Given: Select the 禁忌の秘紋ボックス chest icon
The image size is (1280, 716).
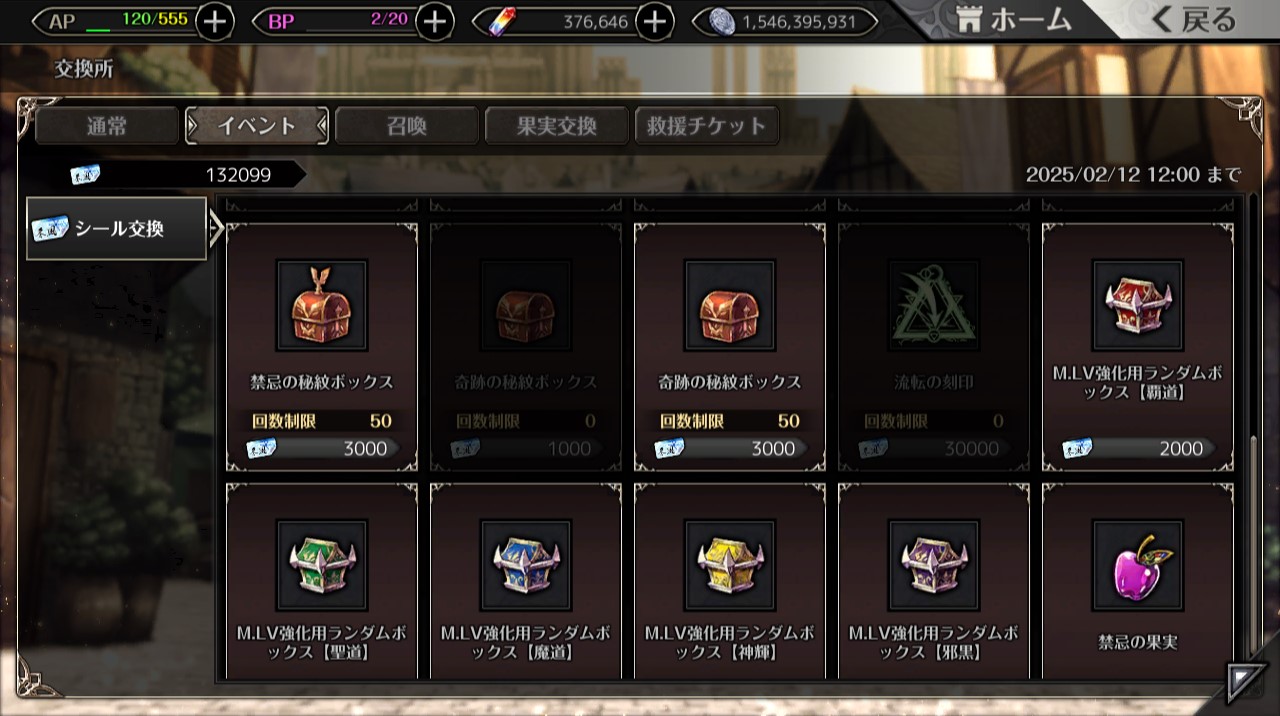Looking at the screenshot, I should 322,306.
